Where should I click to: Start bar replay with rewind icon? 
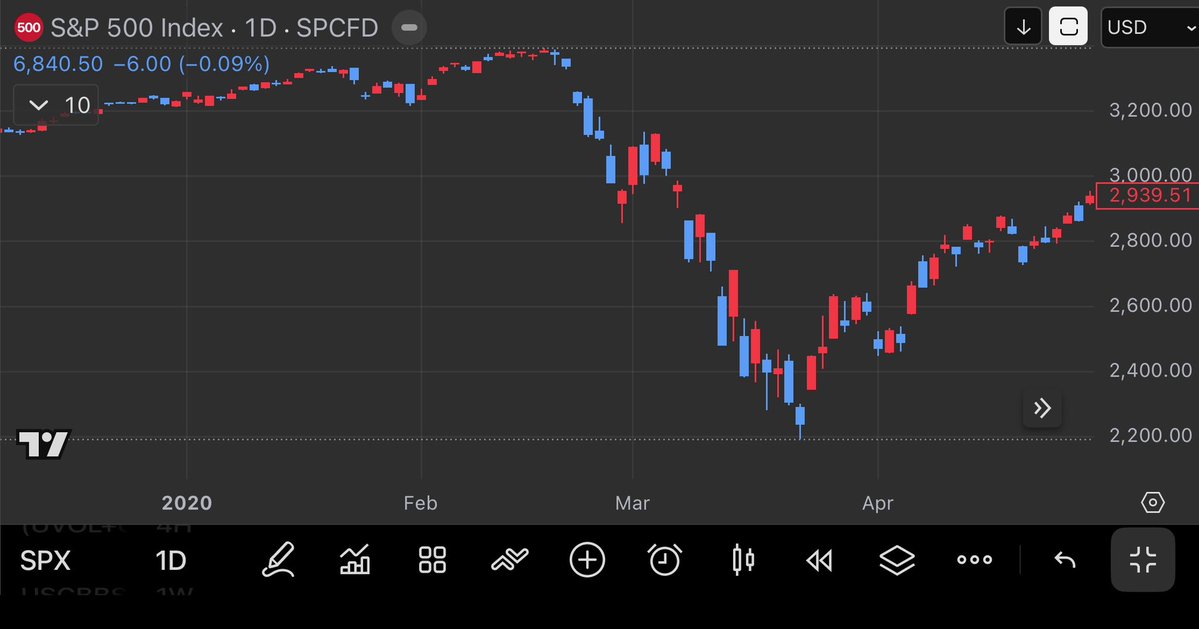pos(819,562)
